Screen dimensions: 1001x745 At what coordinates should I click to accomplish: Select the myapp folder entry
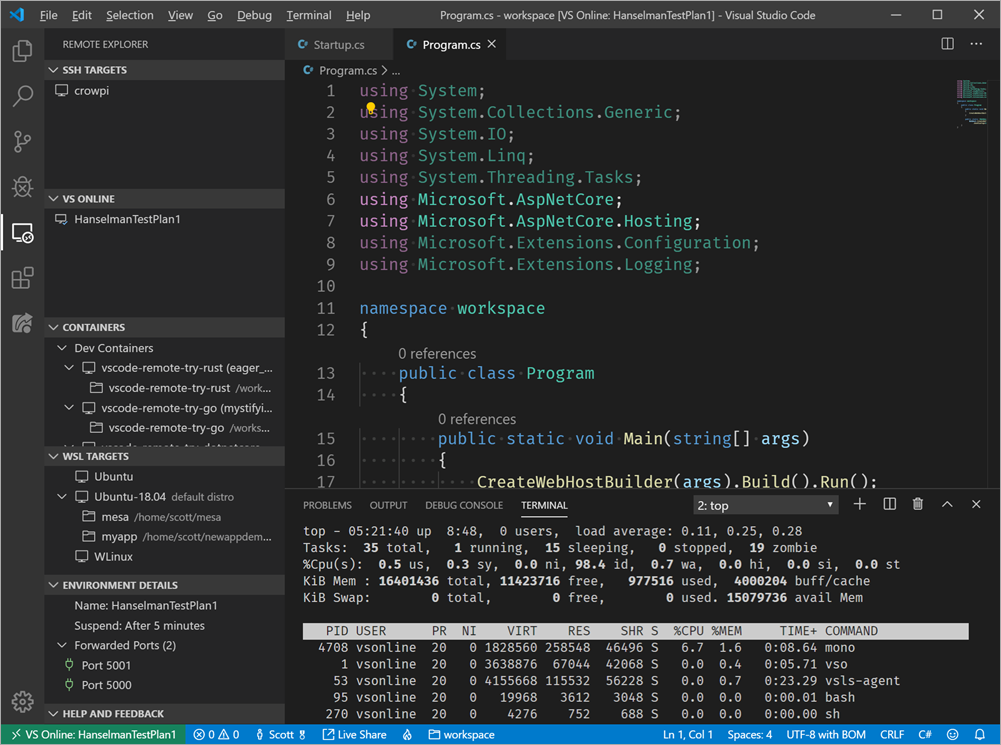pos(165,537)
